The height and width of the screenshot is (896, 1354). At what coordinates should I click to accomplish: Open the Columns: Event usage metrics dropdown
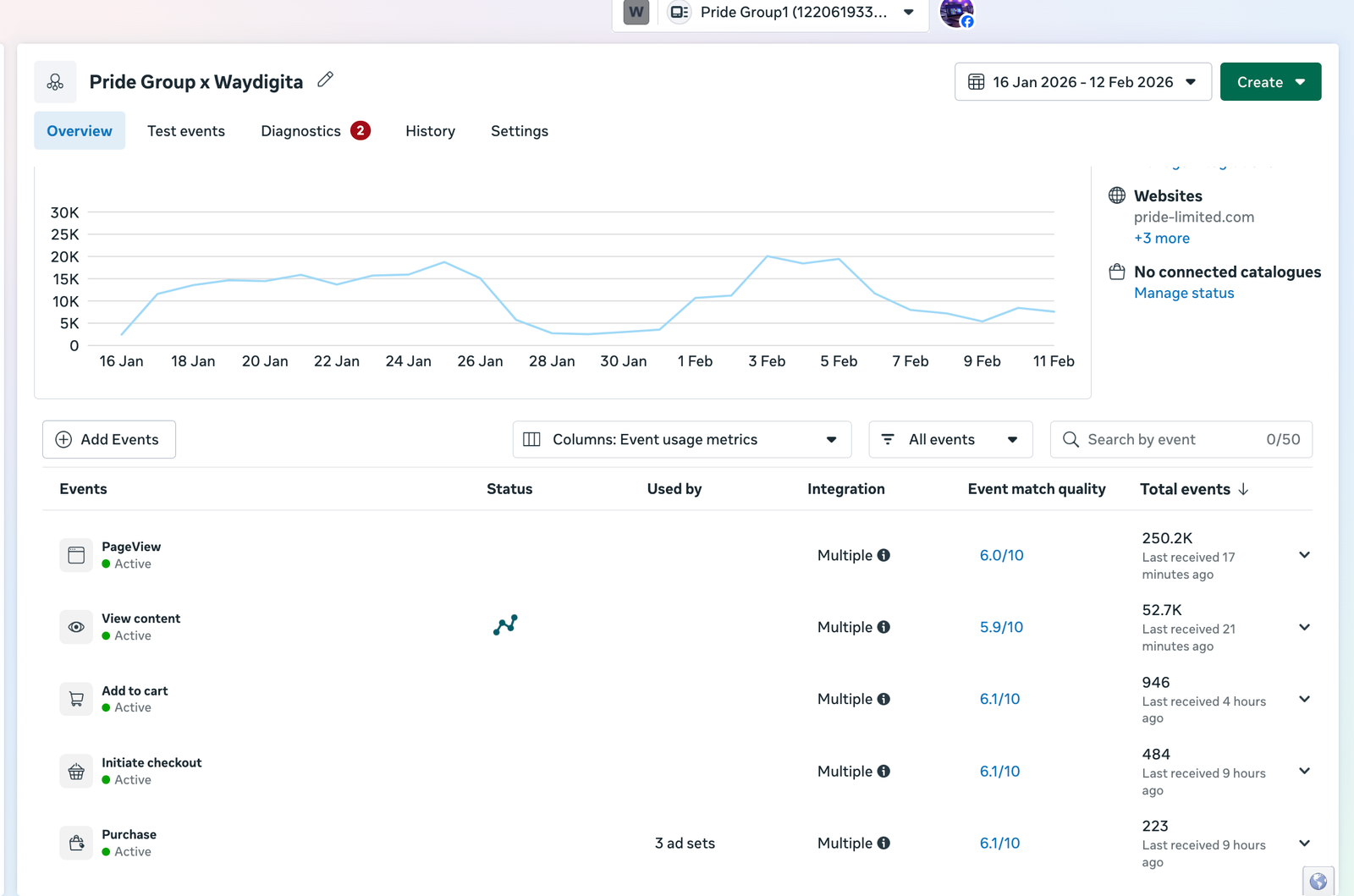[681, 439]
